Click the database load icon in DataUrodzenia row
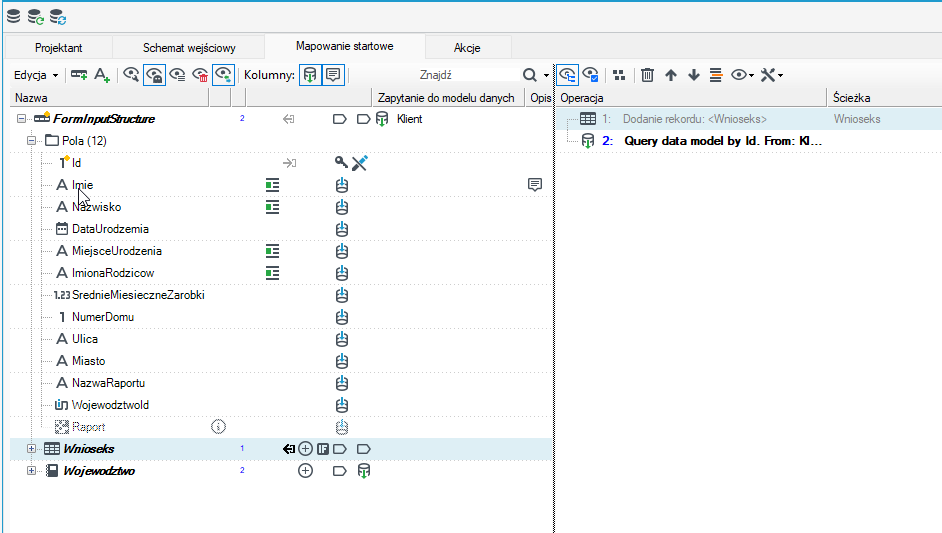Viewport: 942px width, 533px height. (342, 229)
